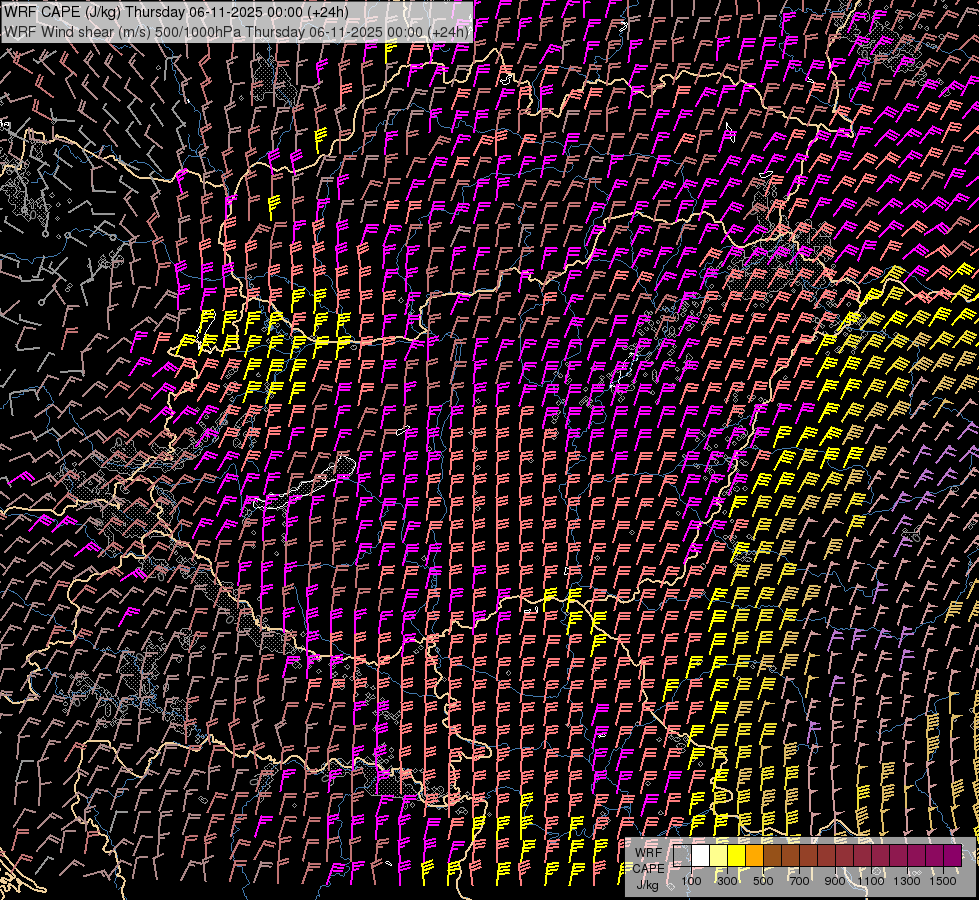Select the 700 legend scale label

tap(799, 881)
